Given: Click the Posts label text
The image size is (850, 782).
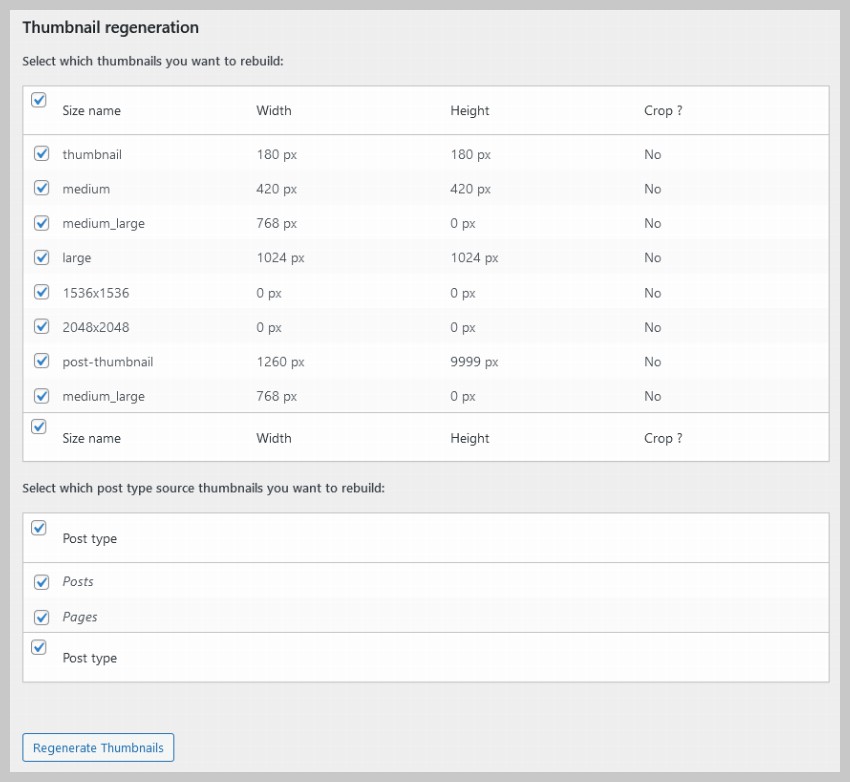Looking at the screenshot, I should click(x=78, y=582).
